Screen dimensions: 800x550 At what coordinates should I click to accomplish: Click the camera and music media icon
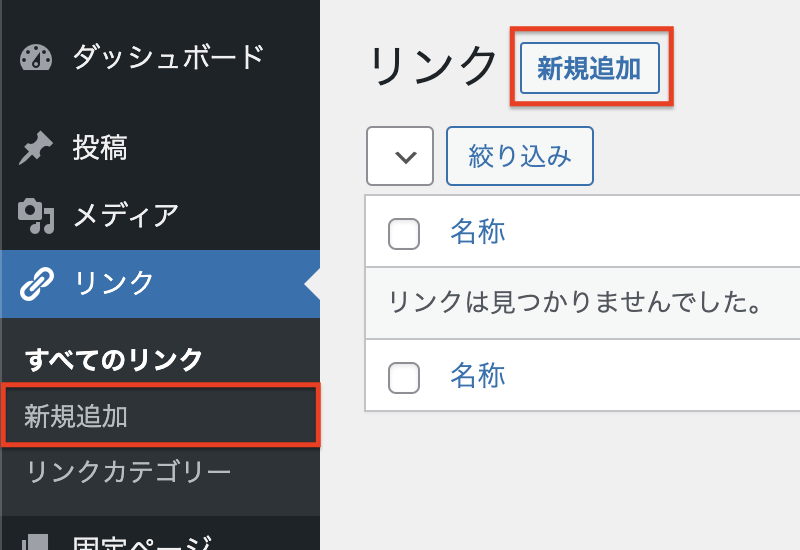(36, 215)
